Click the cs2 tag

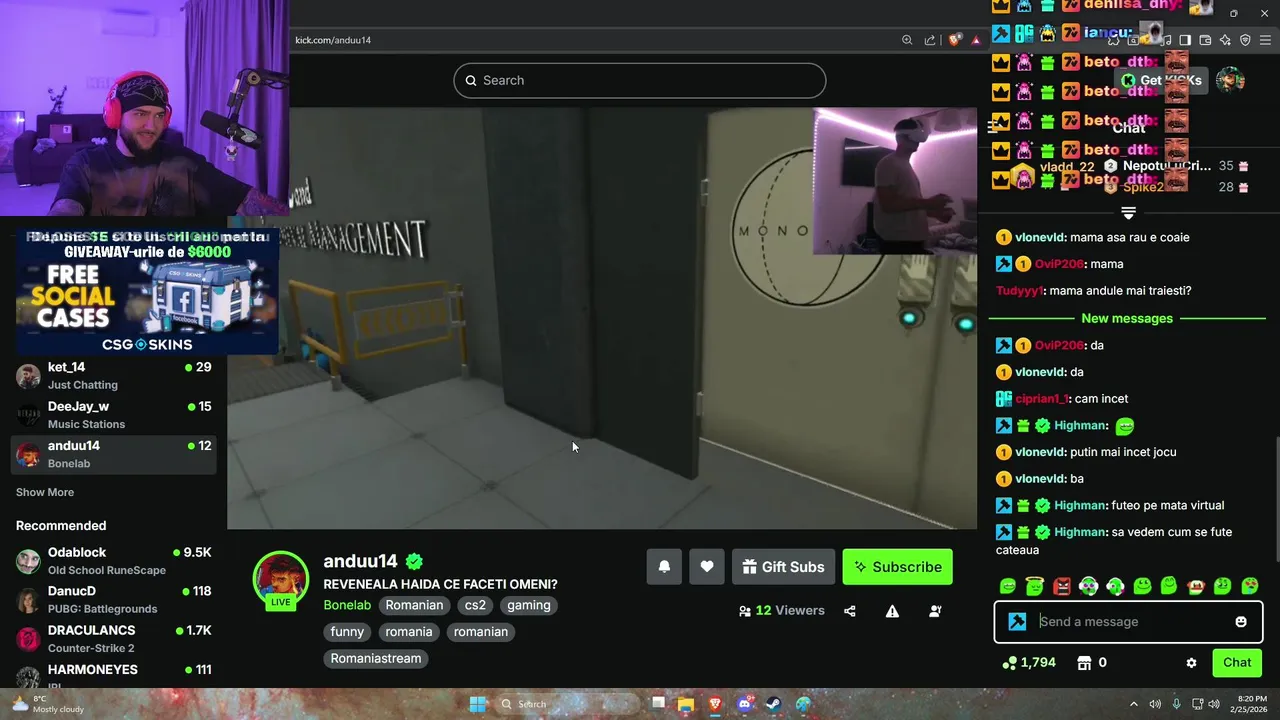(475, 605)
